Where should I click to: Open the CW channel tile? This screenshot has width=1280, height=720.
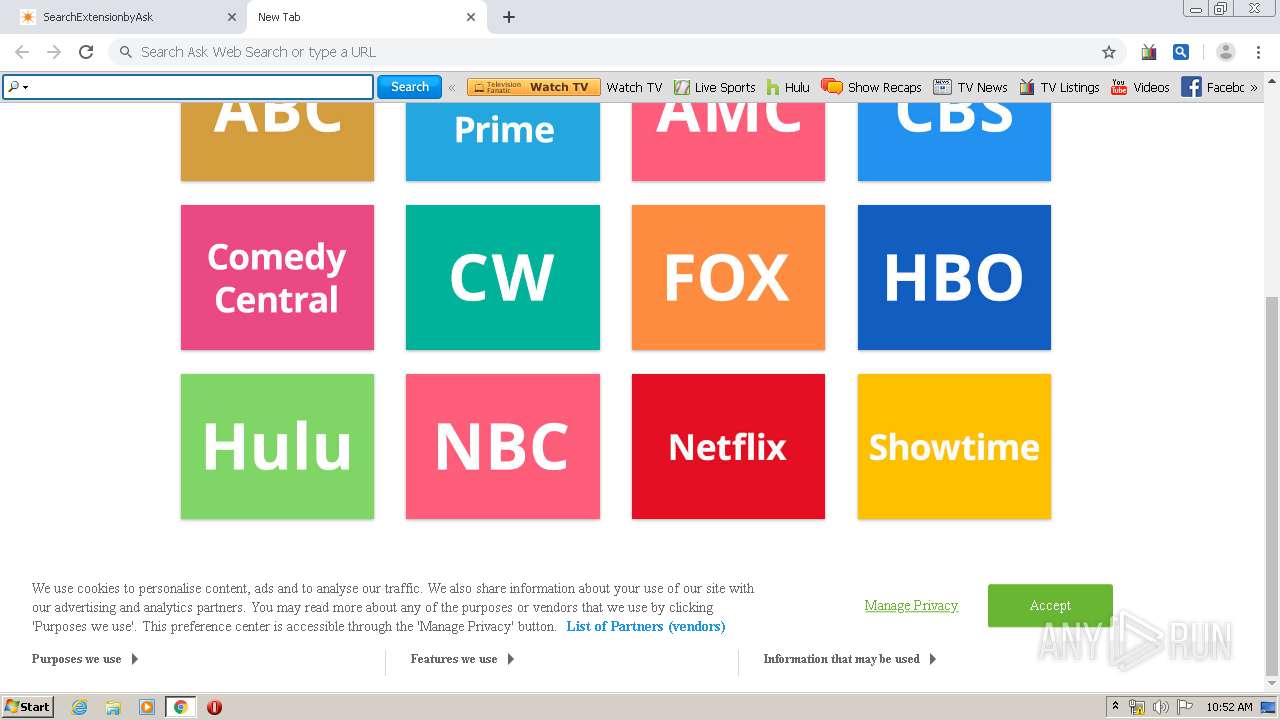(x=503, y=277)
